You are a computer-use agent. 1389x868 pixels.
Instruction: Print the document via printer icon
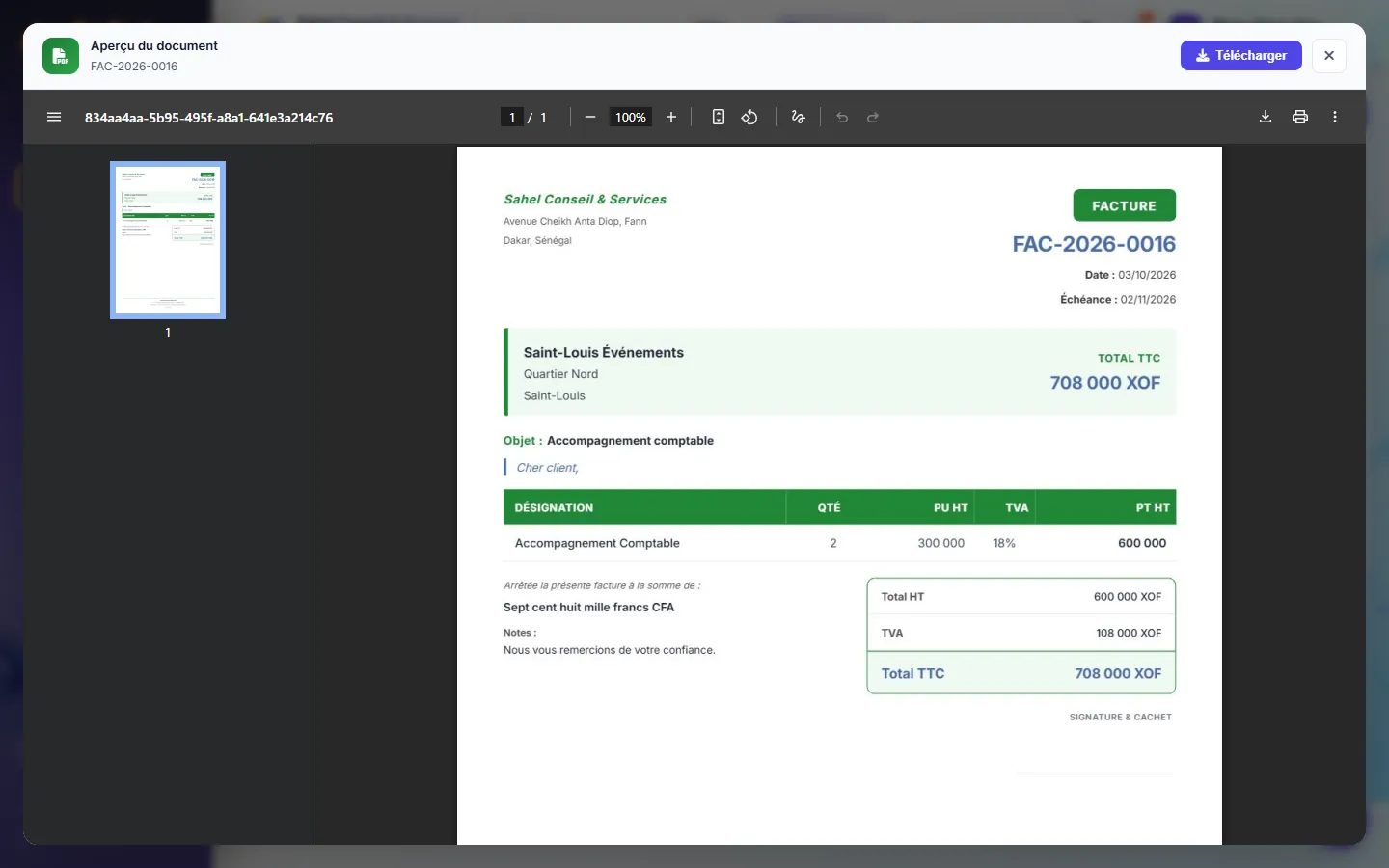coord(1300,117)
